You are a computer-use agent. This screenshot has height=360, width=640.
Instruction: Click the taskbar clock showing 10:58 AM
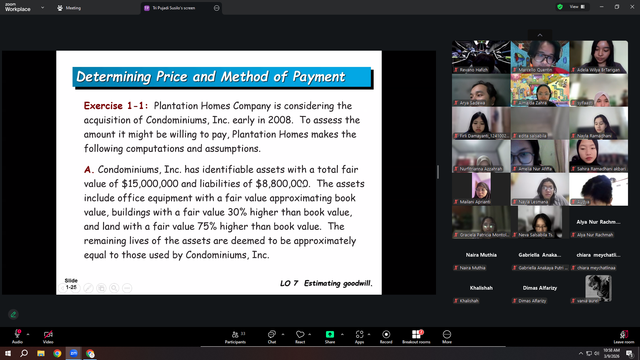tap(611, 353)
